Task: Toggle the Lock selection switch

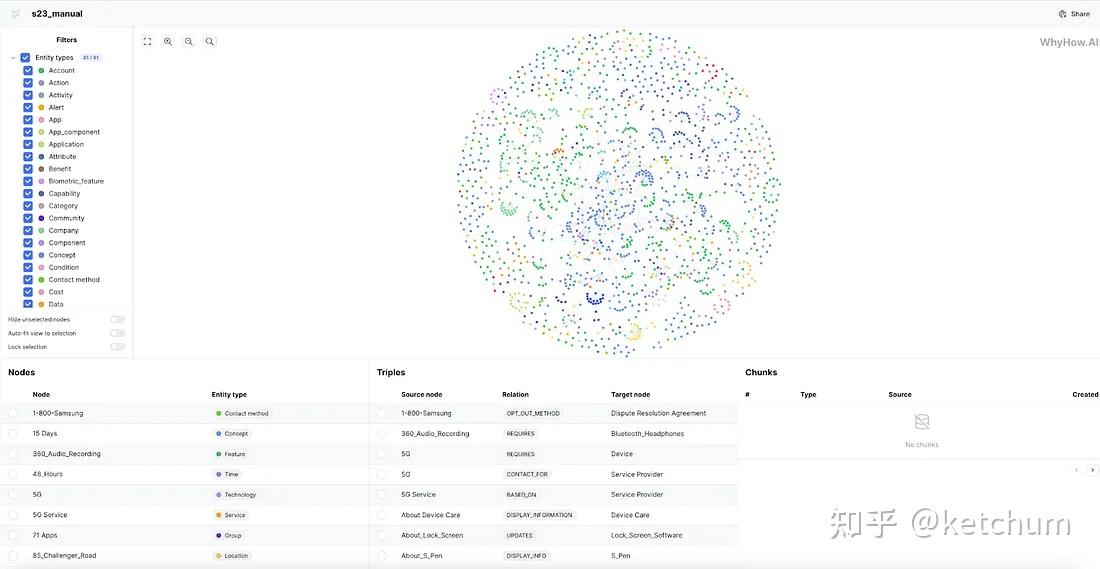Action: 117,347
